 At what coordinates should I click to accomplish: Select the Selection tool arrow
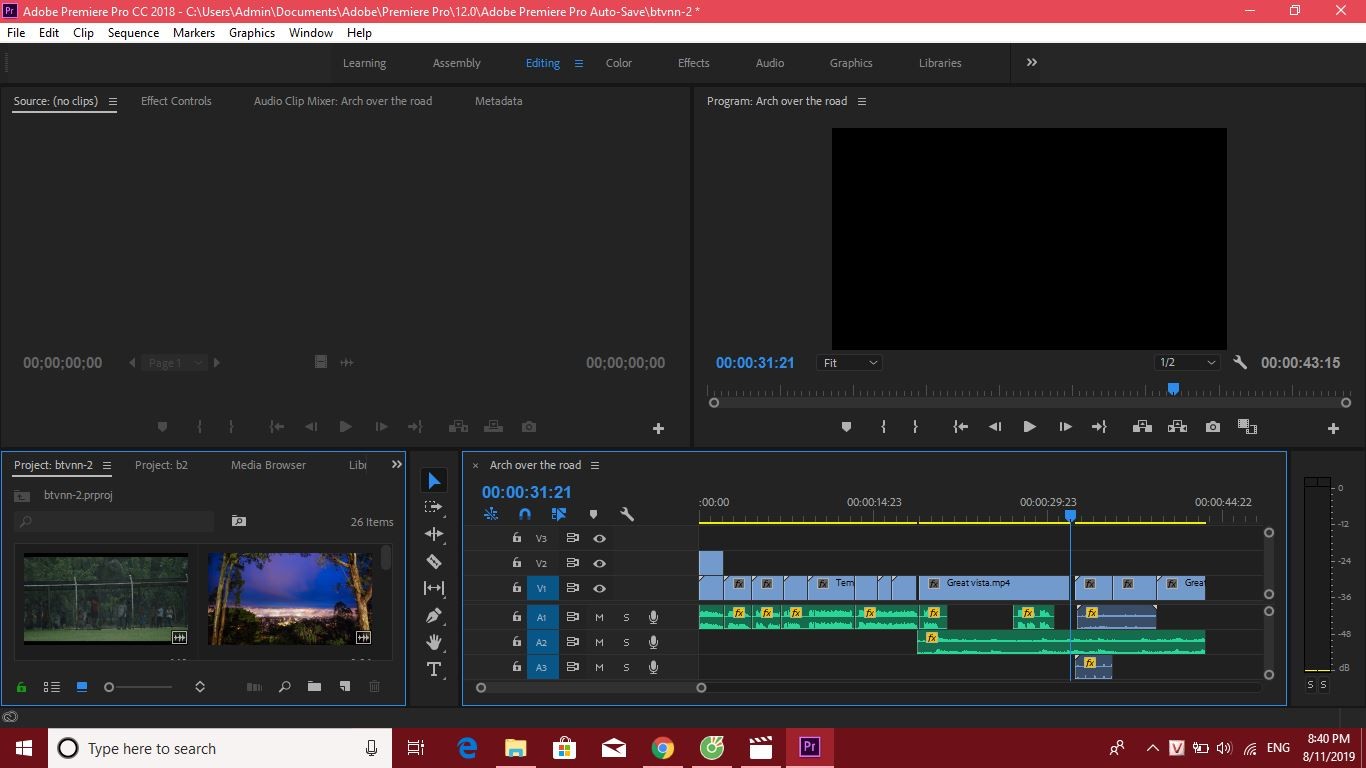434,481
